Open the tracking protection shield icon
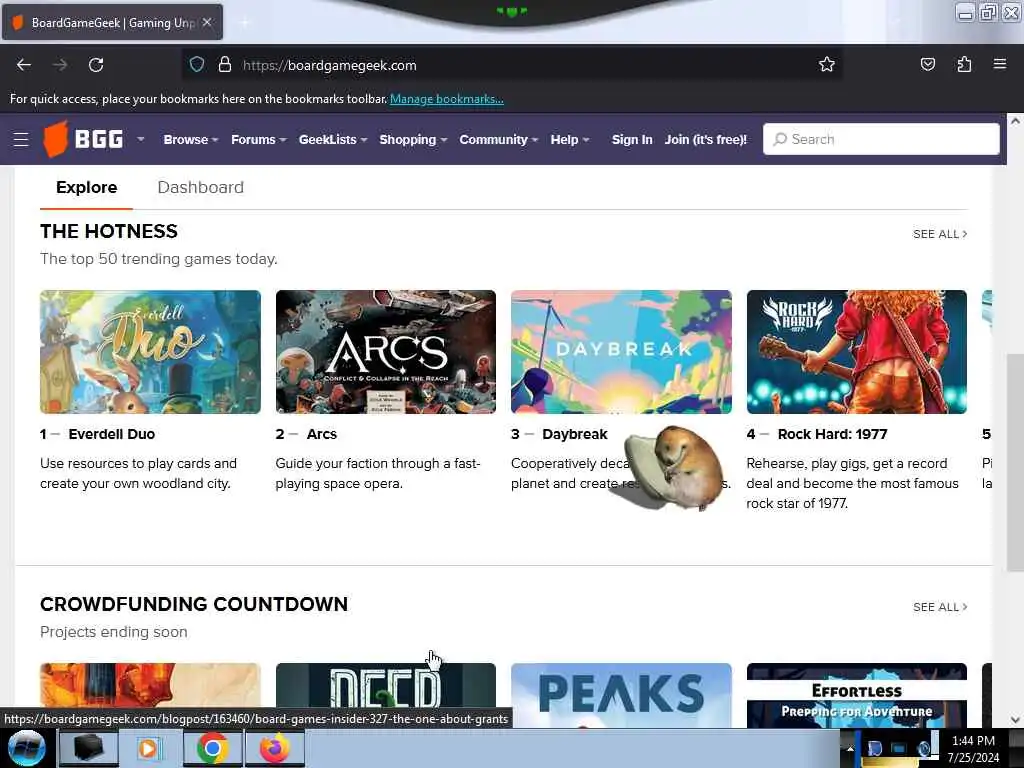 [197, 65]
